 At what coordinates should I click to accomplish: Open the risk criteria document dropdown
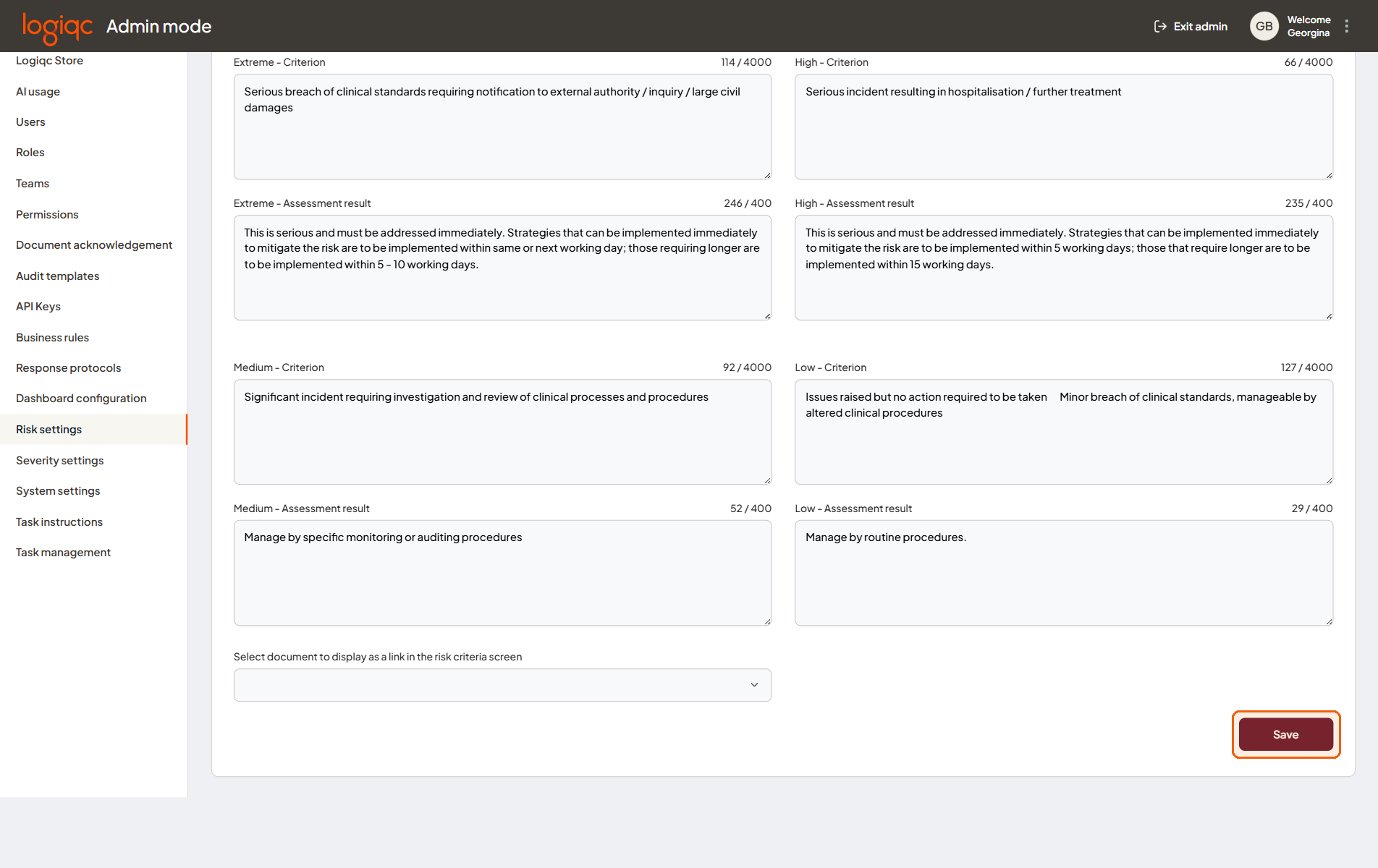(502, 685)
